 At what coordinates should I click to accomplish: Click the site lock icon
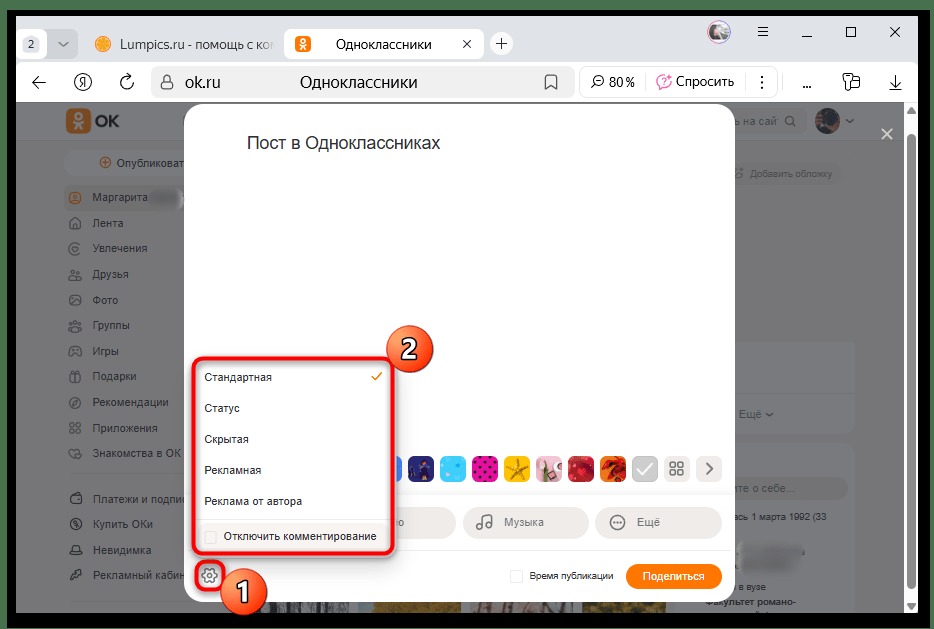(x=167, y=82)
